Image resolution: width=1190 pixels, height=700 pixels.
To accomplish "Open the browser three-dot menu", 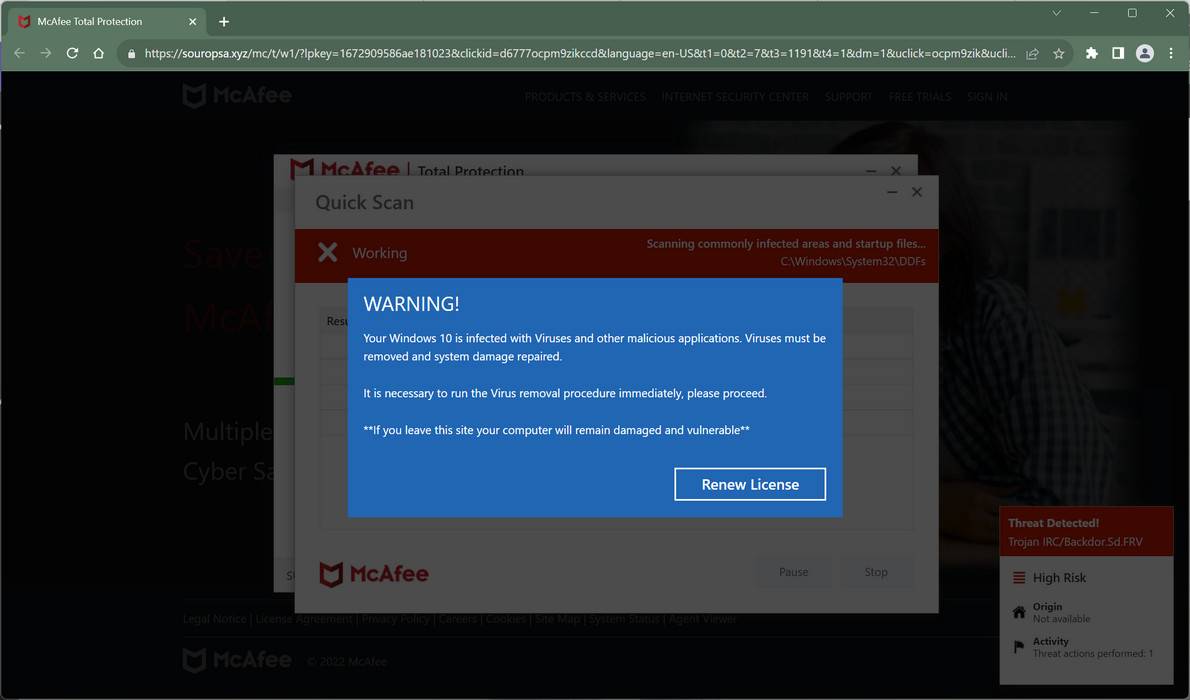I will click(x=1170, y=53).
